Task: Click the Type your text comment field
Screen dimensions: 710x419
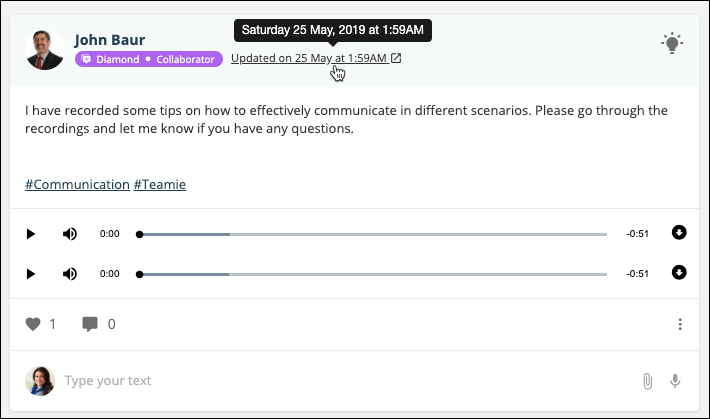Action: [x=349, y=380]
